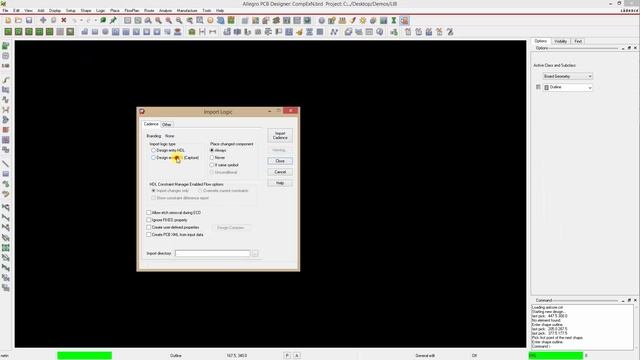
Task: Click the zigzag line icon in second toolbar
Action: click(334, 32)
